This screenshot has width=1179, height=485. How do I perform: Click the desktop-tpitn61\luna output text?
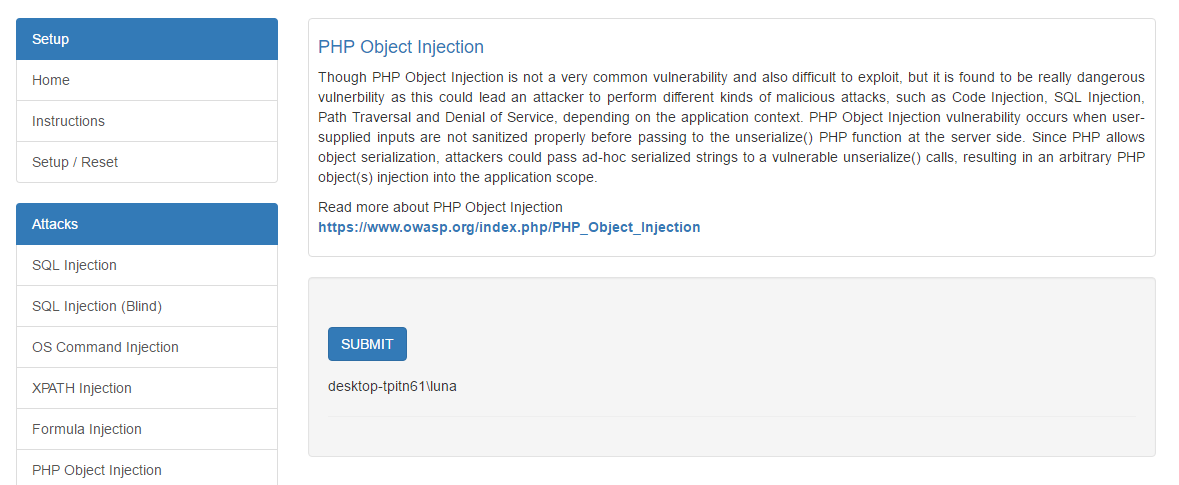point(392,386)
